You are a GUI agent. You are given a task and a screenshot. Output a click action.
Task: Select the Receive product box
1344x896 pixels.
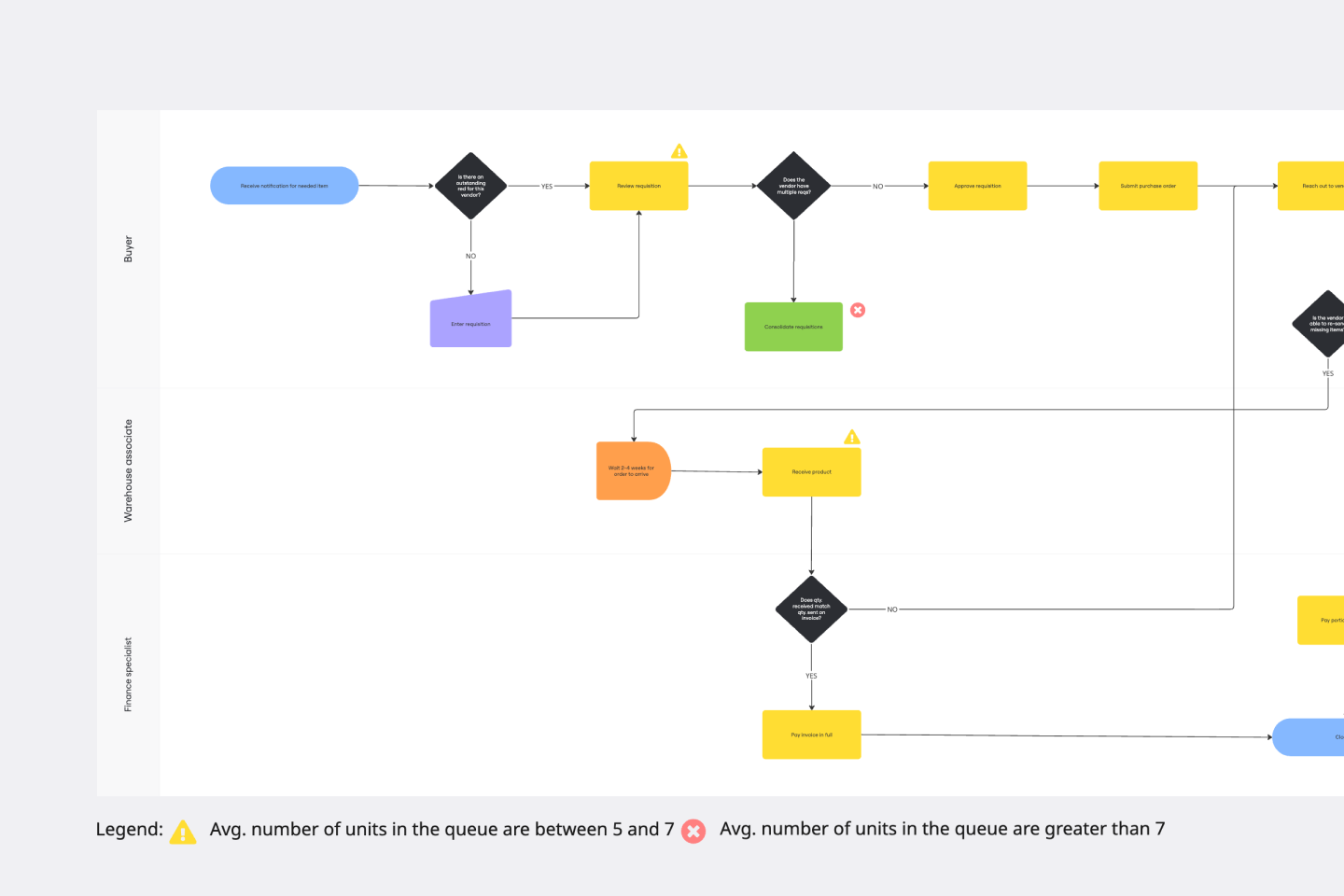811,472
